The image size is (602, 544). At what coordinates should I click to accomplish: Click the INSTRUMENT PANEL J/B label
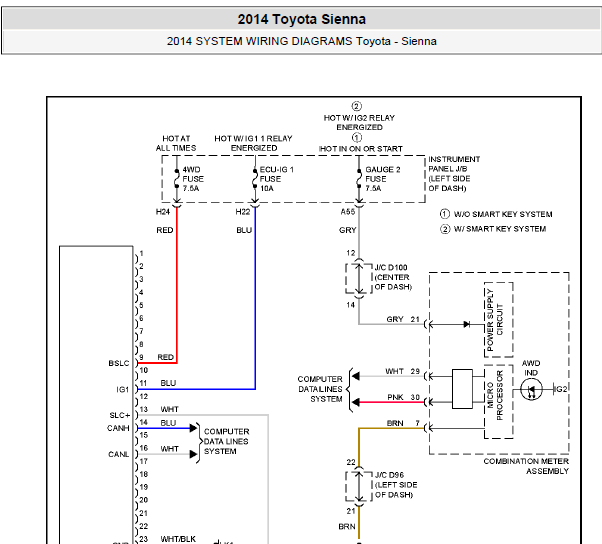click(454, 174)
